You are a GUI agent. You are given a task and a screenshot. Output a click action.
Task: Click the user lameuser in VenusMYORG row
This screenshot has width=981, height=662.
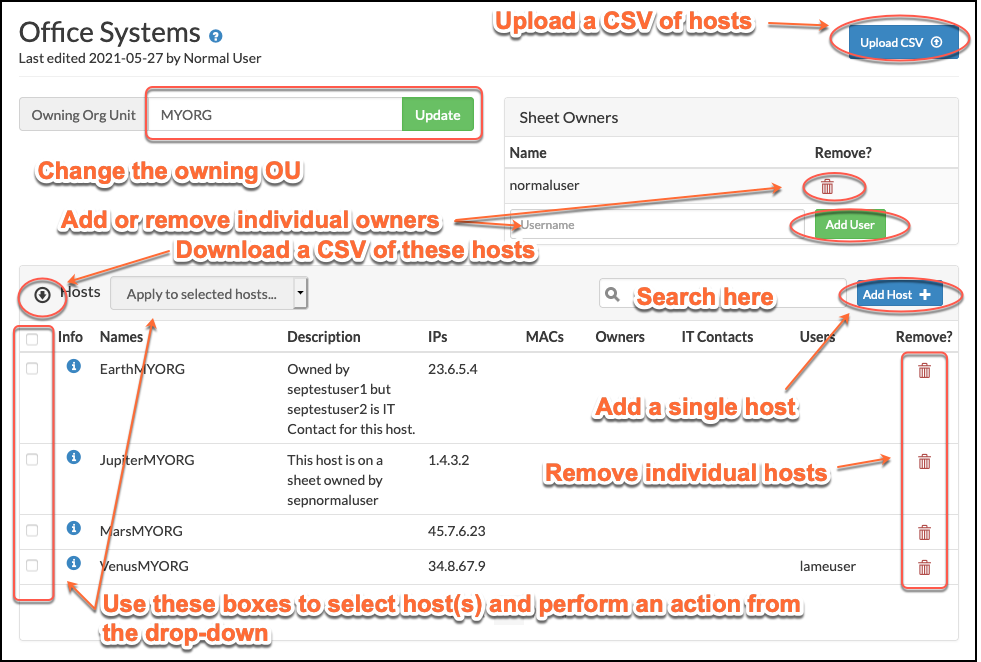(828, 566)
